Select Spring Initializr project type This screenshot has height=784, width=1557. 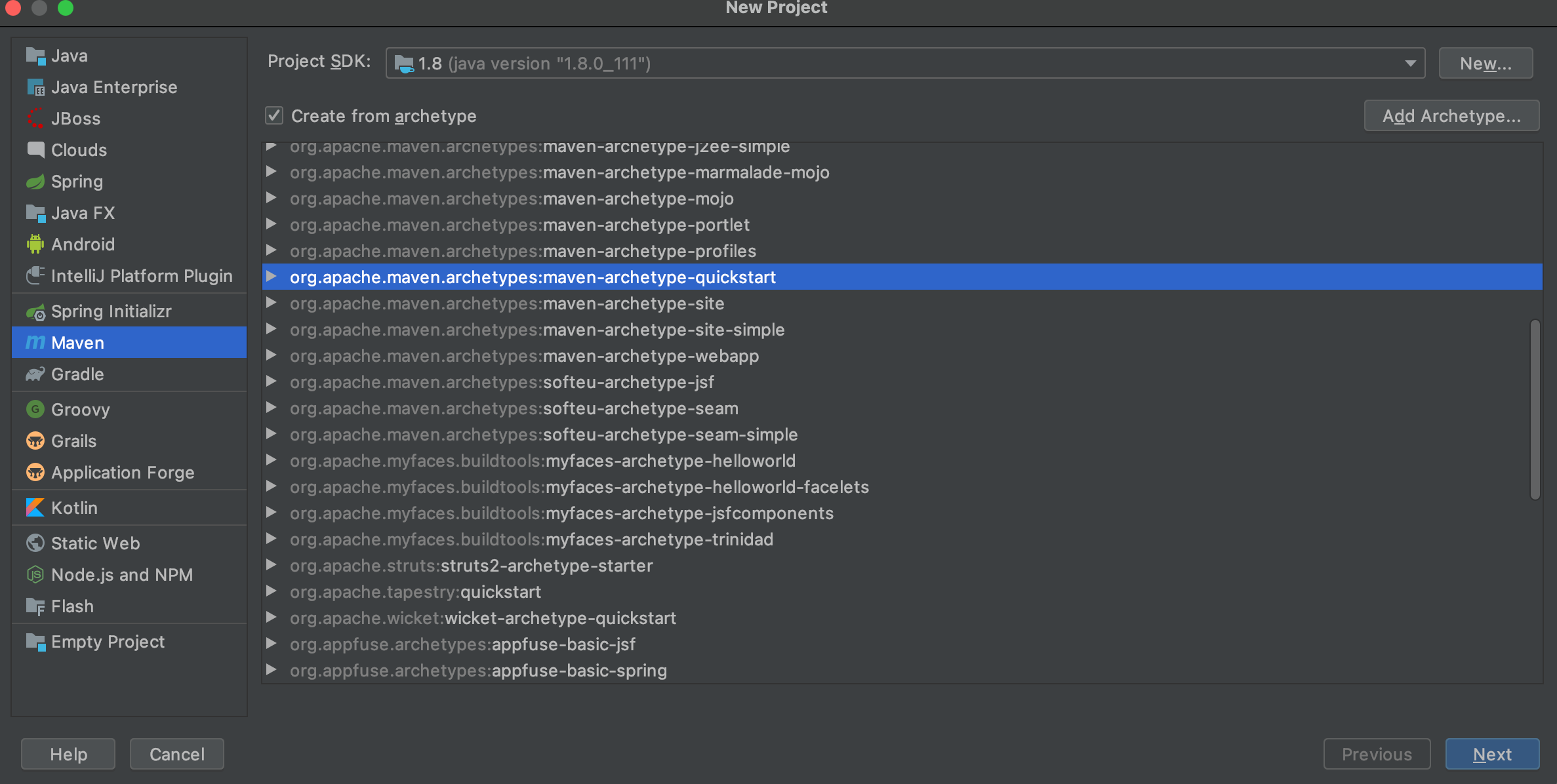111,311
